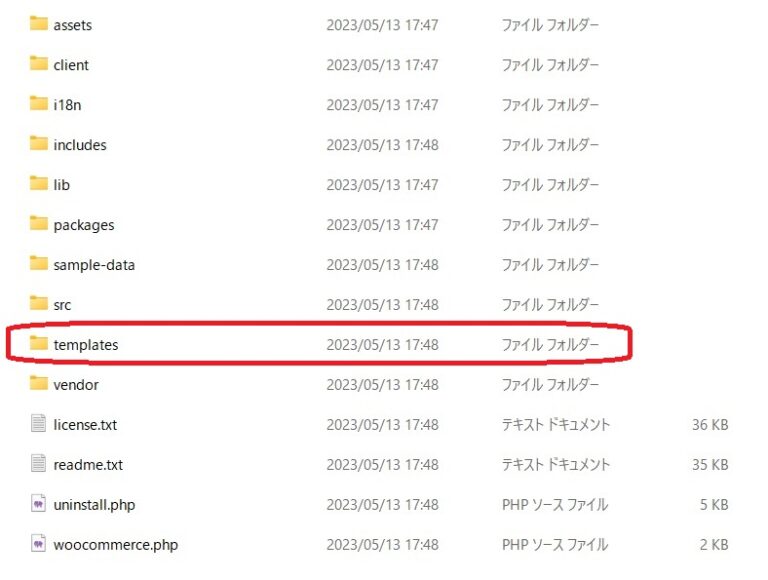This screenshot has height=580, width=768.
Task: Click the templates folder icon
Action: [x=39, y=344]
